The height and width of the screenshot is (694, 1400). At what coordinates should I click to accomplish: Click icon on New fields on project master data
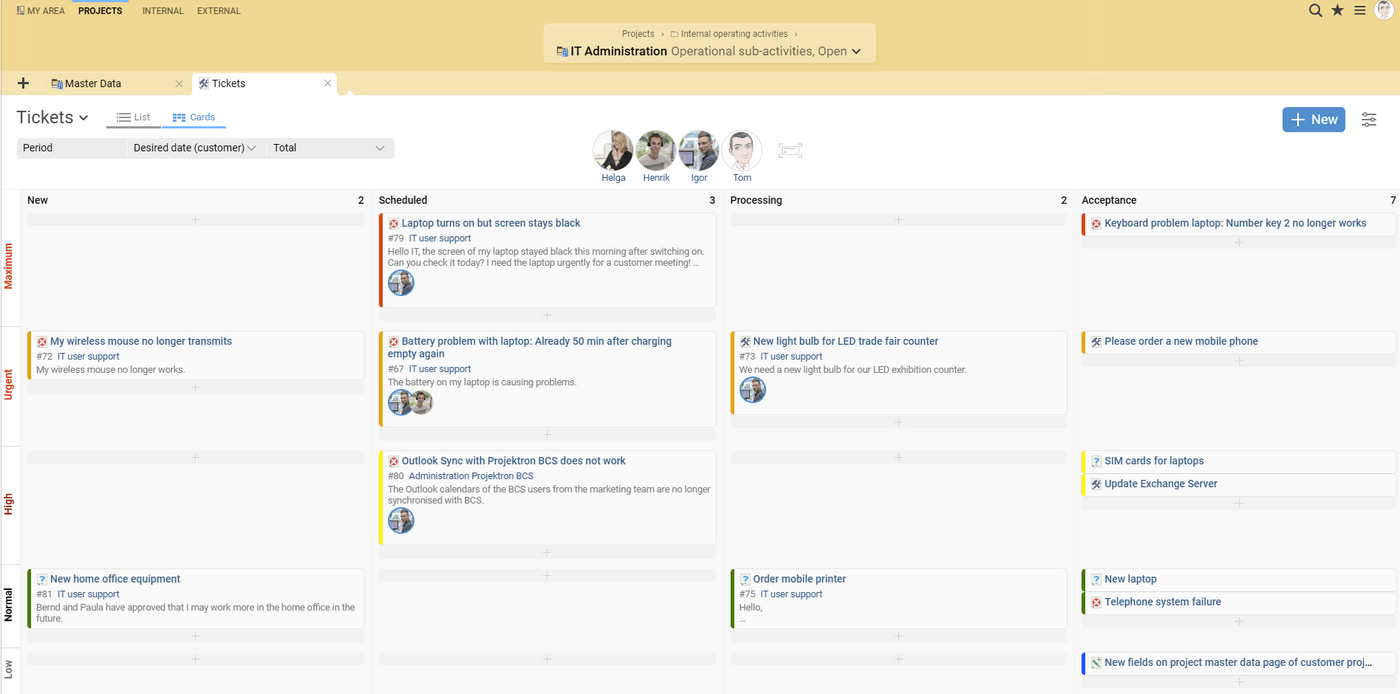(x=1096, y=663)
